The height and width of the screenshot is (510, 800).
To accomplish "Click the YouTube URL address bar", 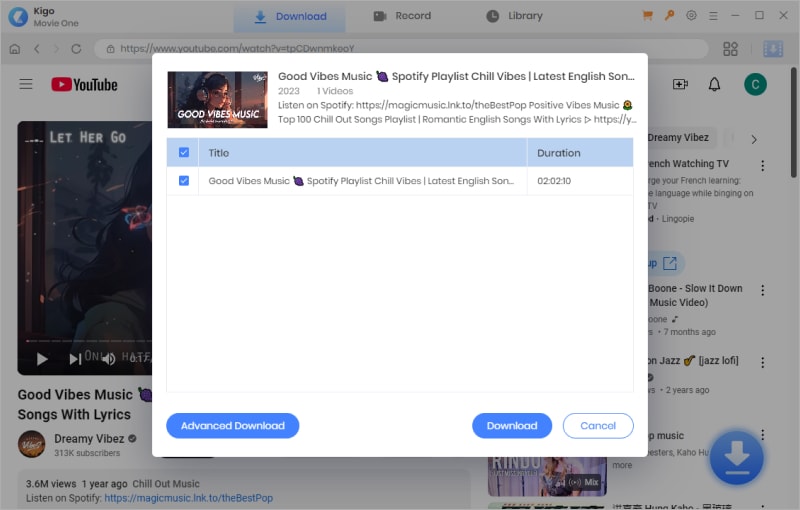I will [401, 49].
